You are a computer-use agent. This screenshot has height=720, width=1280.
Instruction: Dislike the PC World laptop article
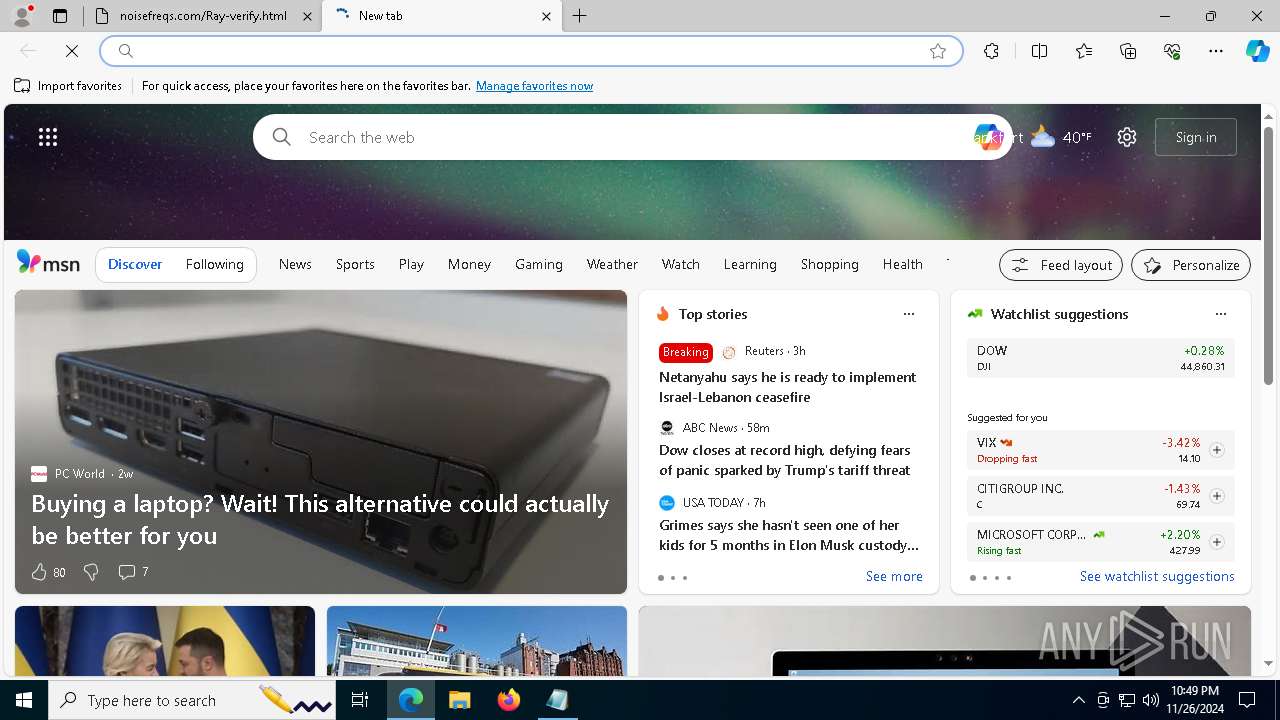91,572
